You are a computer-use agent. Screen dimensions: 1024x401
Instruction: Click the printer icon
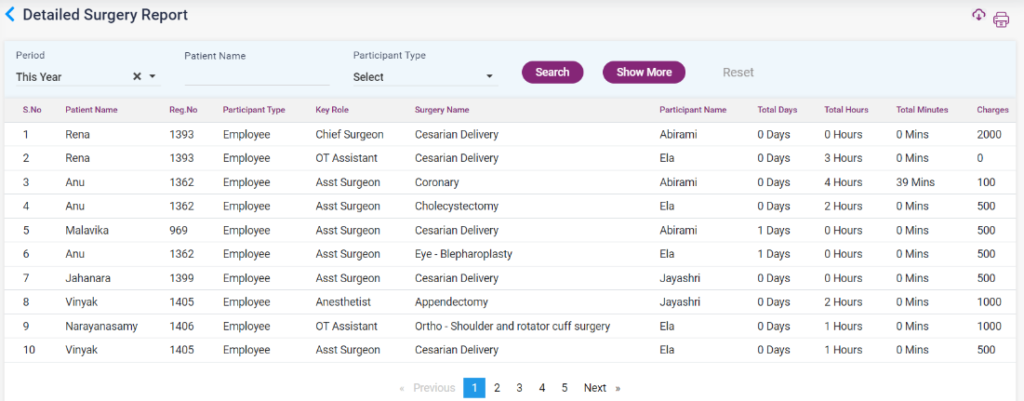point(1000,19)
